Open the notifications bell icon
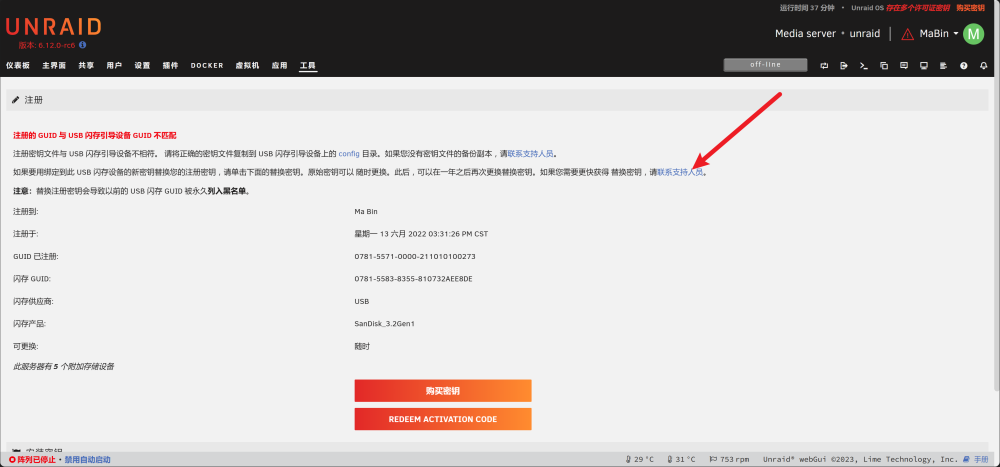Viewport: 1000px width, 467px height. 983,65
